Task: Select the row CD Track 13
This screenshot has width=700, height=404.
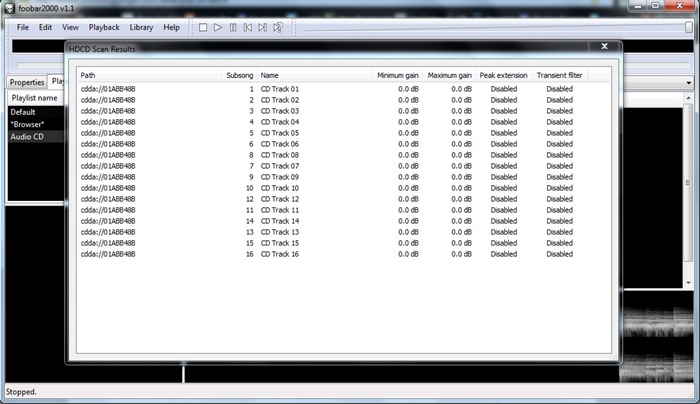Action: pos(344,232)
